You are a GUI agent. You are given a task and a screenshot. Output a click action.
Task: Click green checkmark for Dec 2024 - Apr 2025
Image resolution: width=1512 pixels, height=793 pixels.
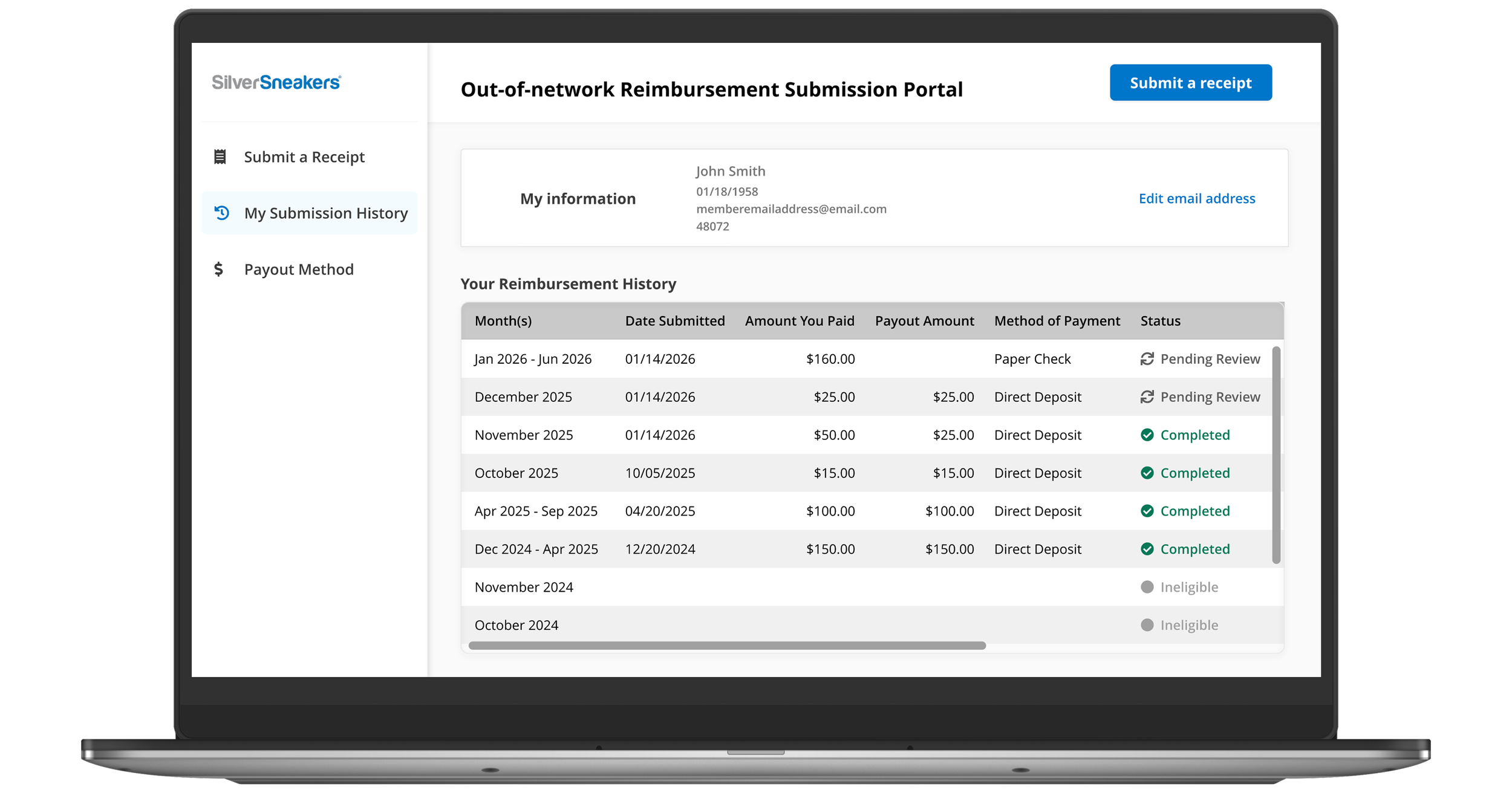[1147, 549]
